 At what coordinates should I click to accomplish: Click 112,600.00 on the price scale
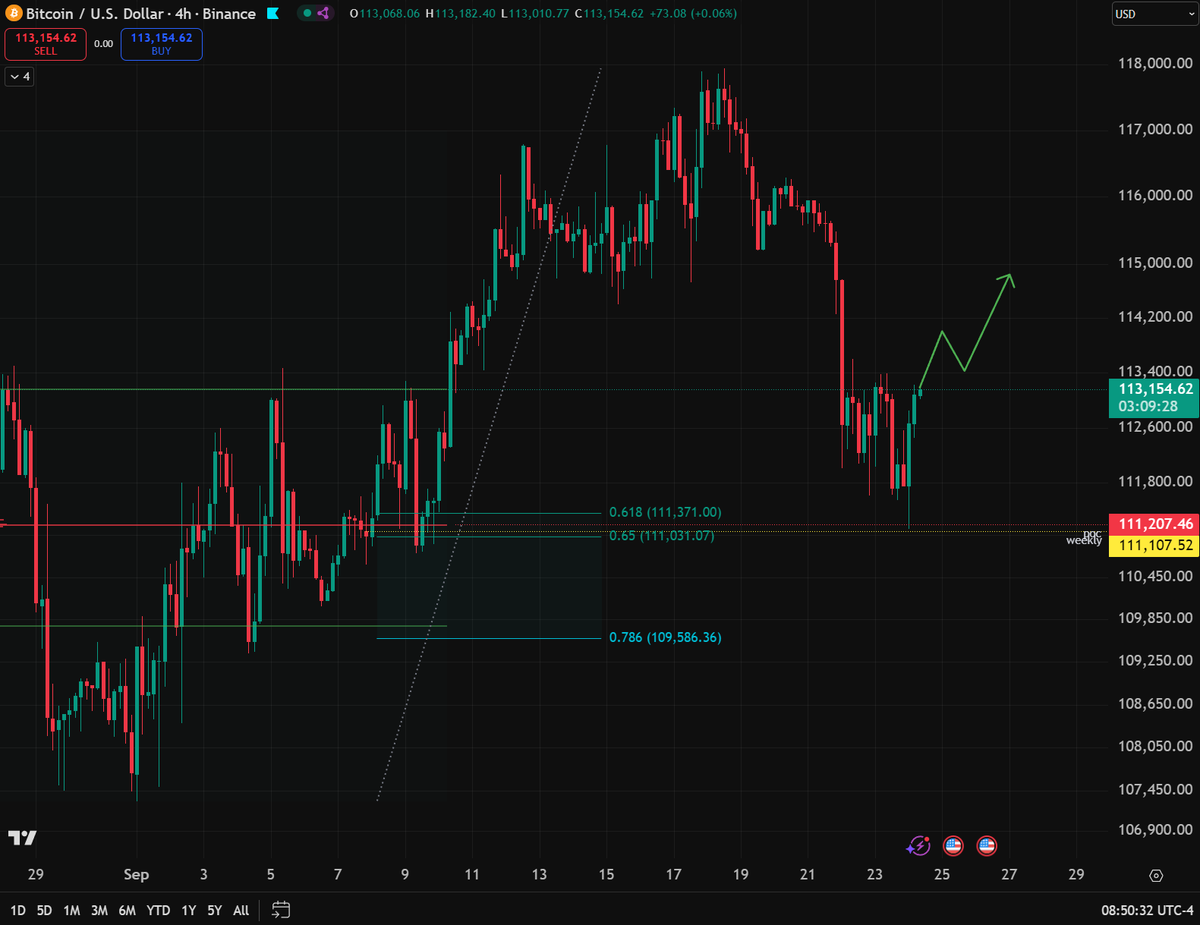(x=1155, y=426)
